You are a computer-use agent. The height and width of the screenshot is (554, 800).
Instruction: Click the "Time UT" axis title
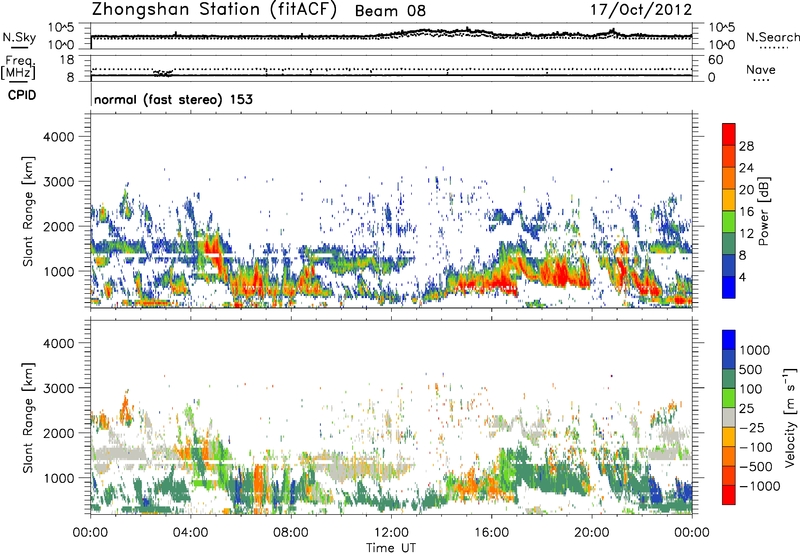pos(391,548)
